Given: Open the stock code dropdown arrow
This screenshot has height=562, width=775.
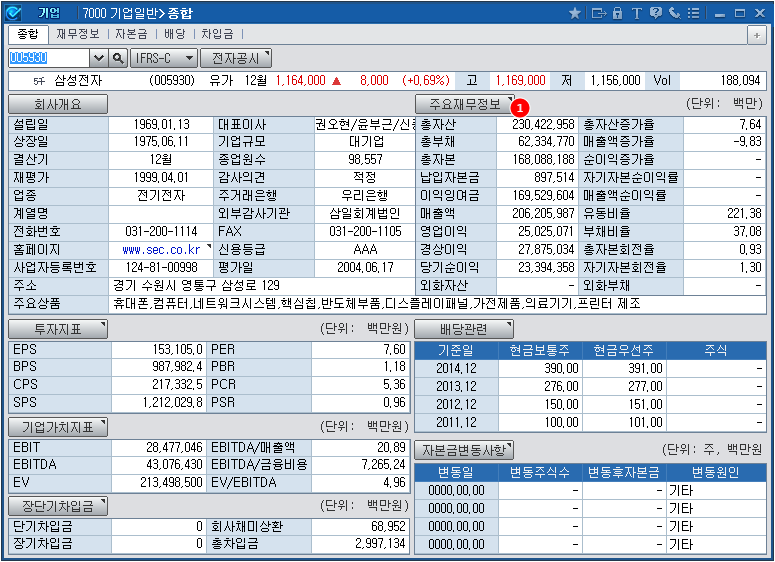Looking at the screenshot, I should (98, 58).
